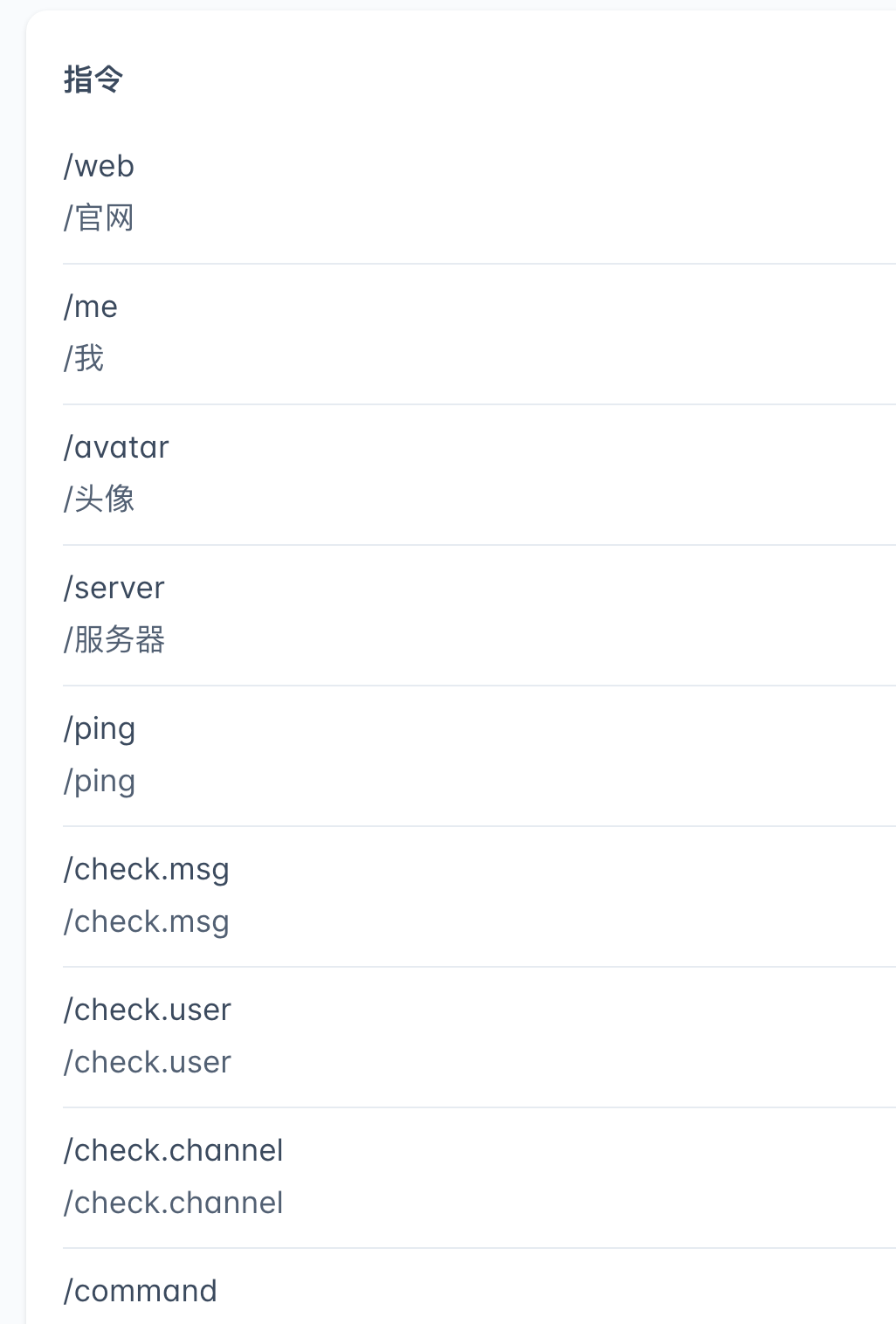Image resolution: width=896 pixels, height=1324 pixels.
Task: Click the /官网 alias text
Action: point(99,218)
